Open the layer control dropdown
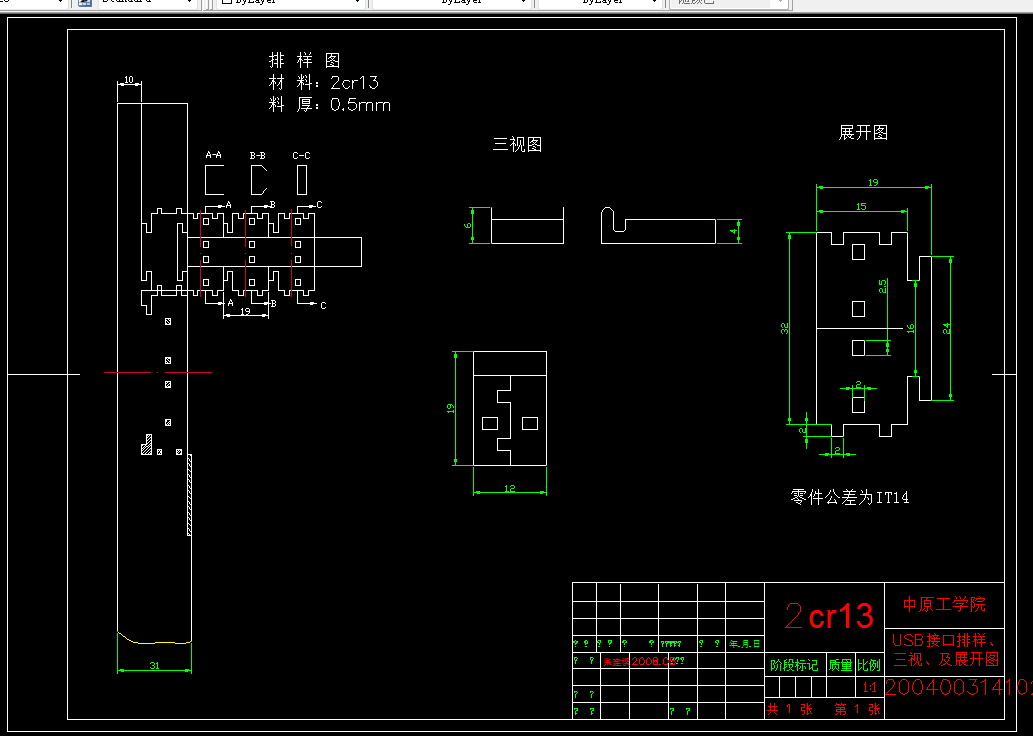The height and width of the screenshot is (736, 1033). point(62,4)
